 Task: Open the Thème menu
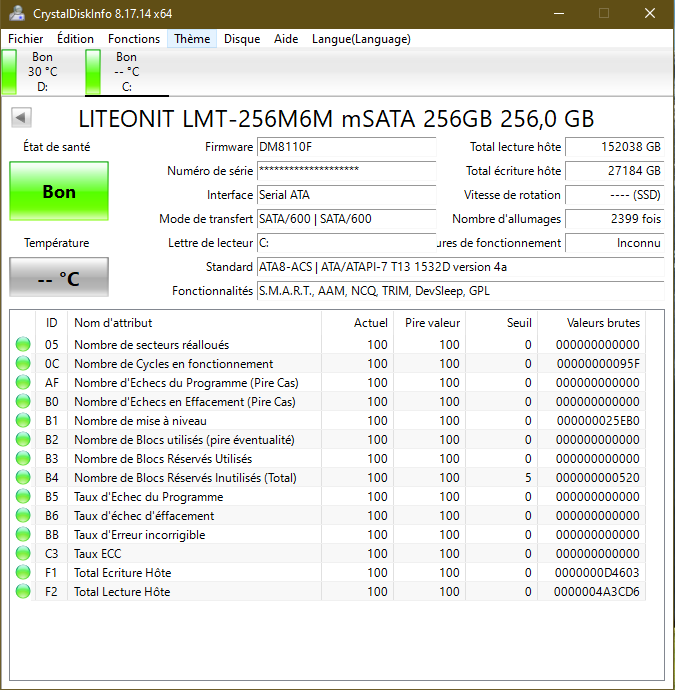pyautogui.click(x=191, y=39)
